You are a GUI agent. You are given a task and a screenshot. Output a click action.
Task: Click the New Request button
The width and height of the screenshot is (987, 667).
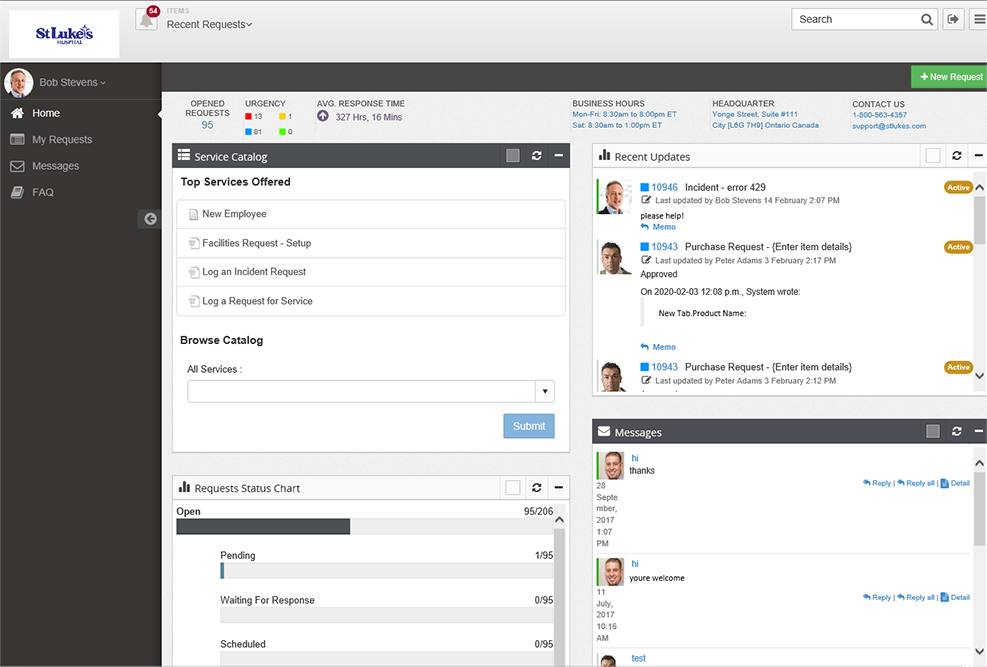click(x=949, y=77)
